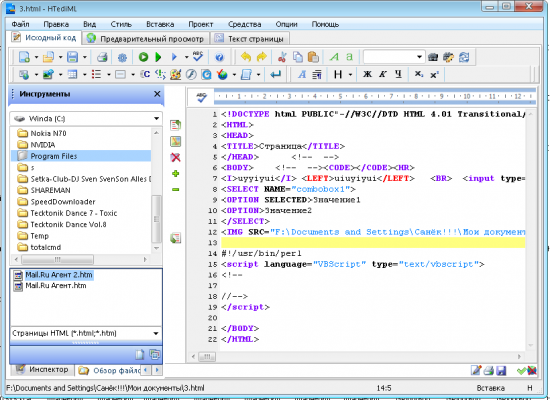Click the New document icon
Image resolution: width=550 pixels, height=400 pixels.
tap(24, 57)
